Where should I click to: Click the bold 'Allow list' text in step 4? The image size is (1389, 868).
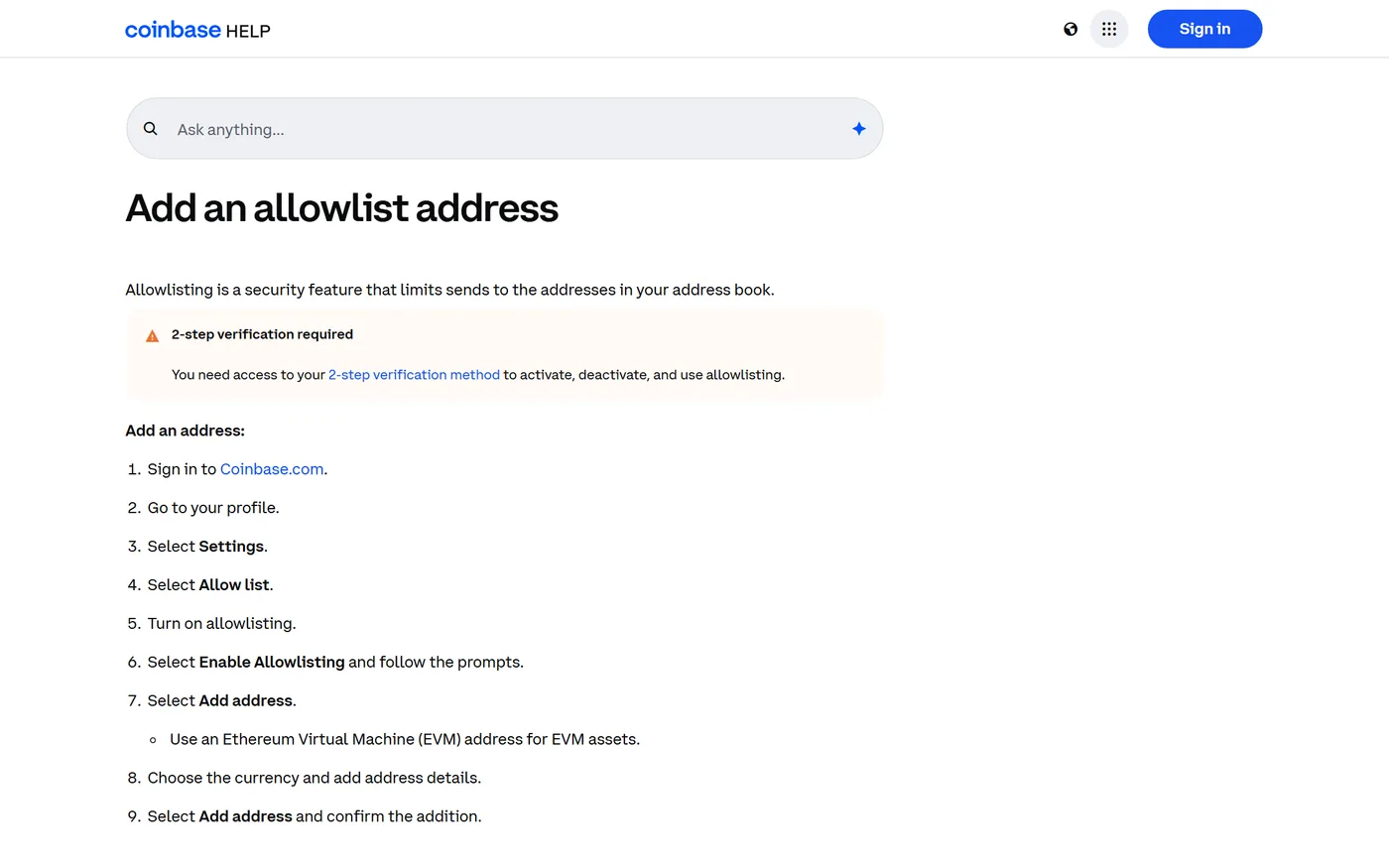(x=234, y=585)
